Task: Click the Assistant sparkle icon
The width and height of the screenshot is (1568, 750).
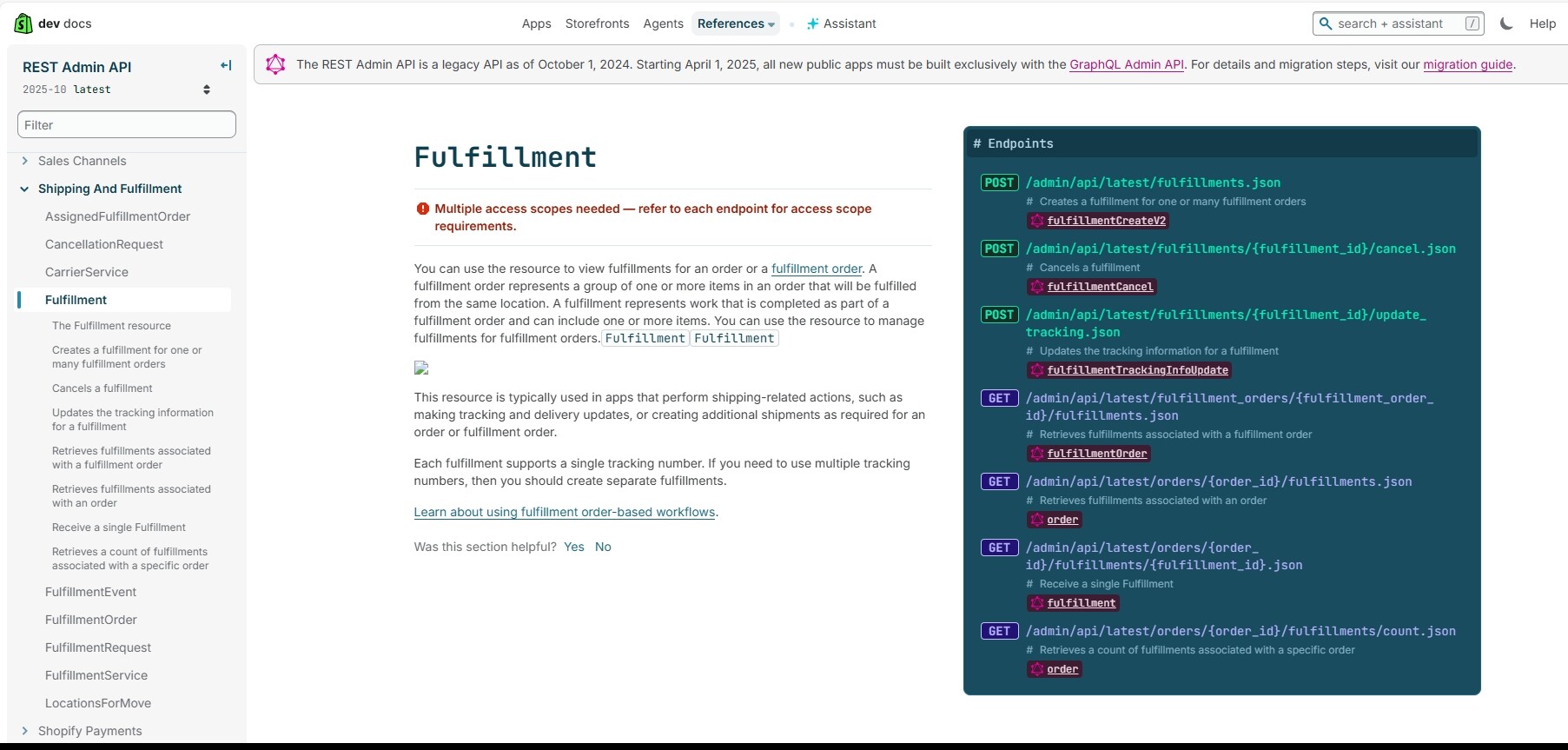Action: point(812,23)
